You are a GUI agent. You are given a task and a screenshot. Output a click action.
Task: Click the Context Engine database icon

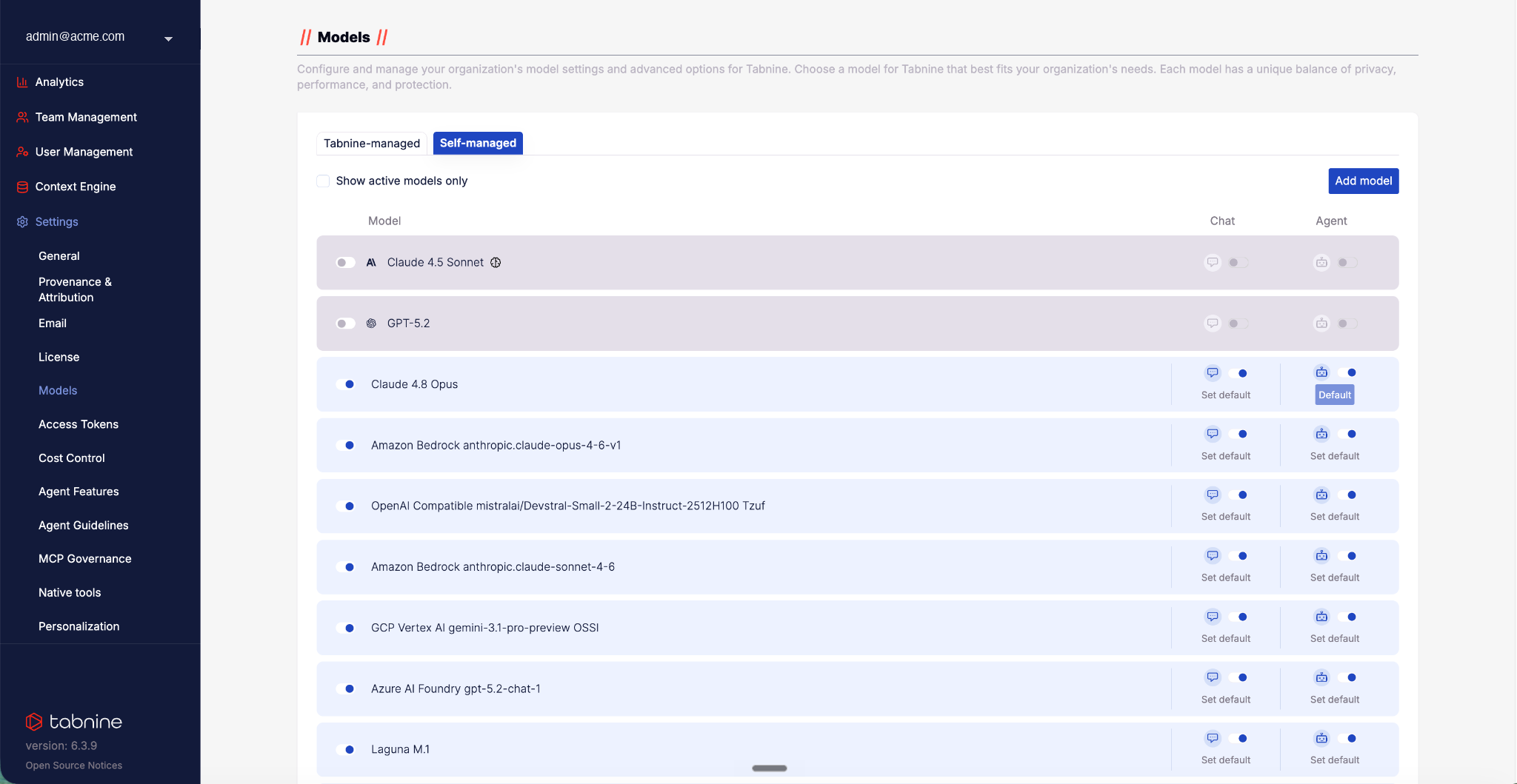pos(22,187)
